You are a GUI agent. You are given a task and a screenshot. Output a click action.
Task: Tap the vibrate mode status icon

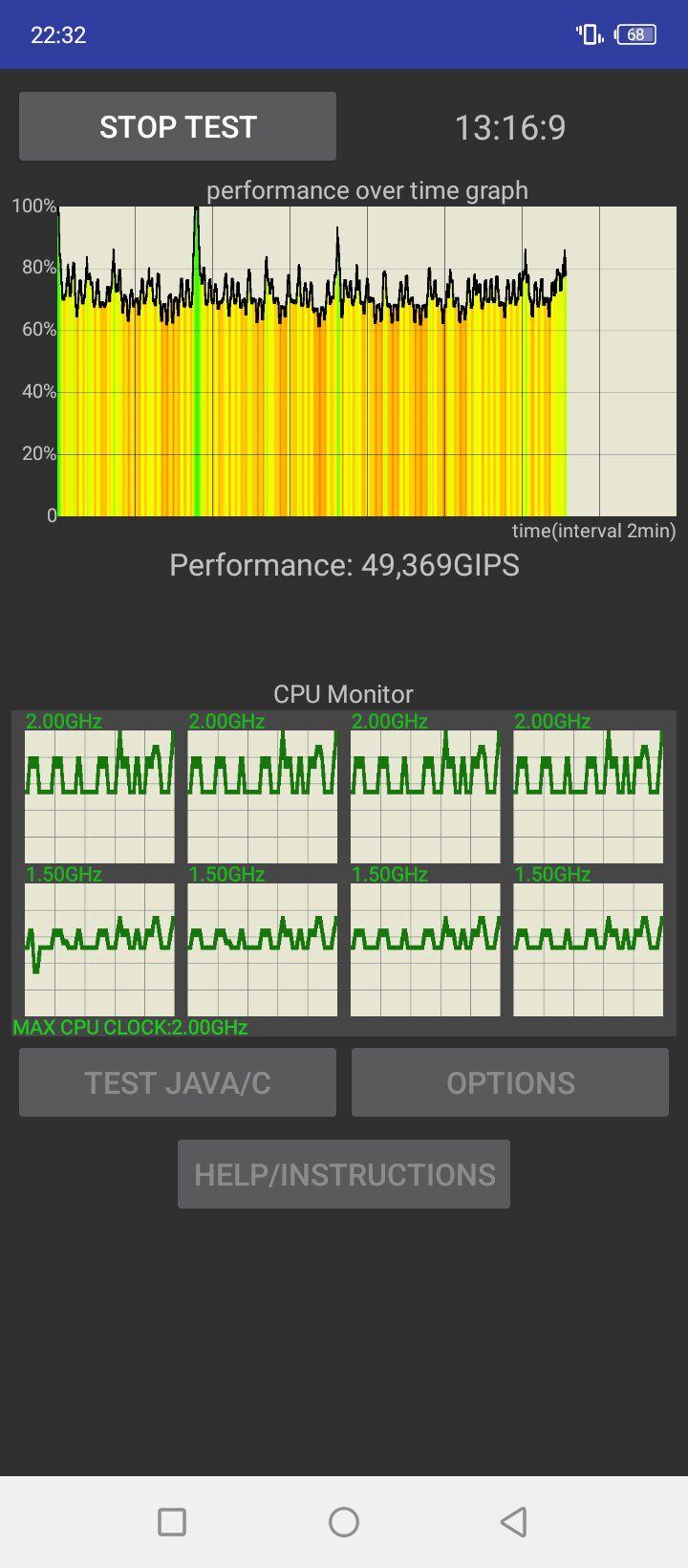point(589,35)
